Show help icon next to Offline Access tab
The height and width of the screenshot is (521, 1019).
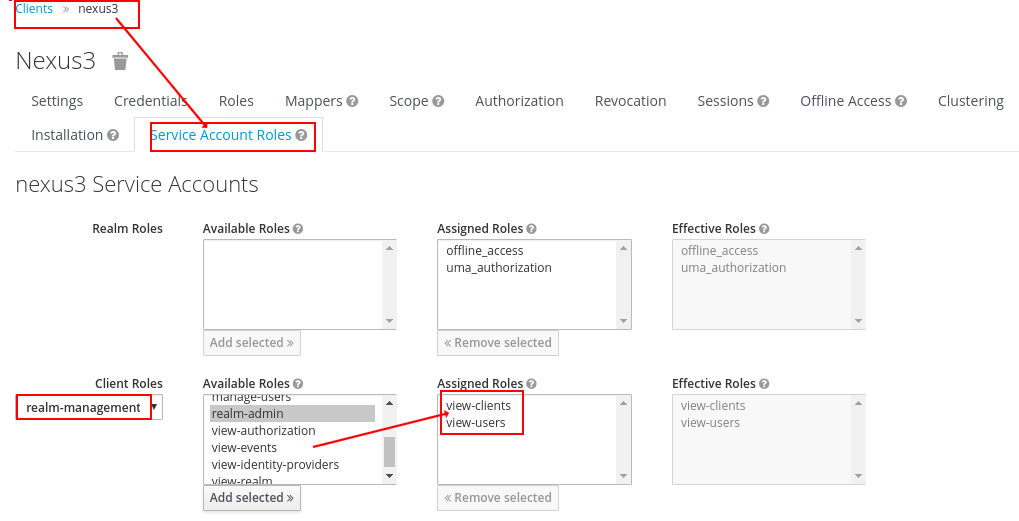click(901, 101)
